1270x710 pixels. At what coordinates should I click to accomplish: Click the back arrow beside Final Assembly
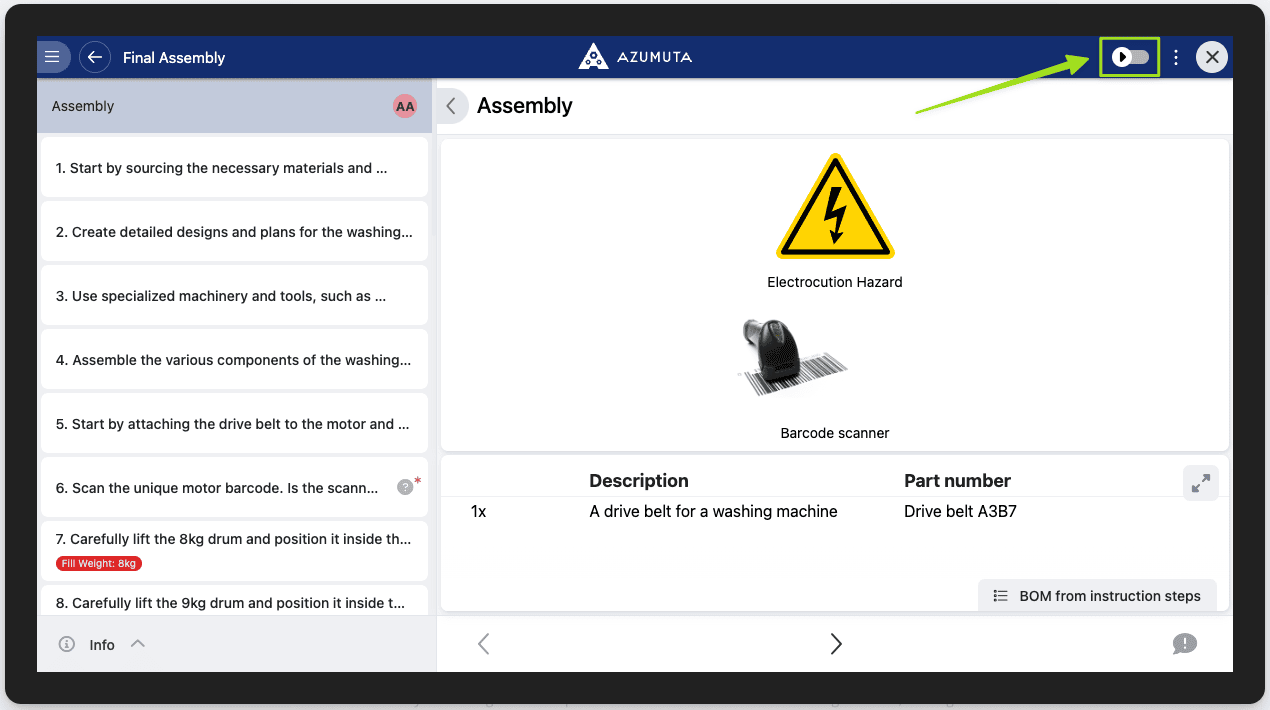coord(95,57)
